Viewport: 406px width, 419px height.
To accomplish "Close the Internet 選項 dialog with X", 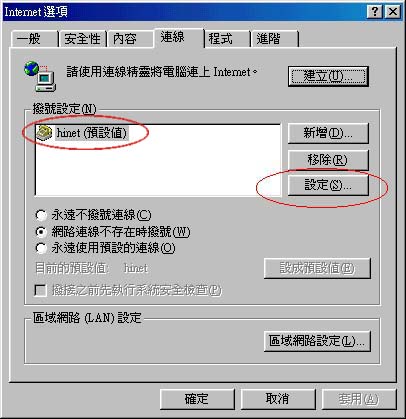I will [393, 12].
